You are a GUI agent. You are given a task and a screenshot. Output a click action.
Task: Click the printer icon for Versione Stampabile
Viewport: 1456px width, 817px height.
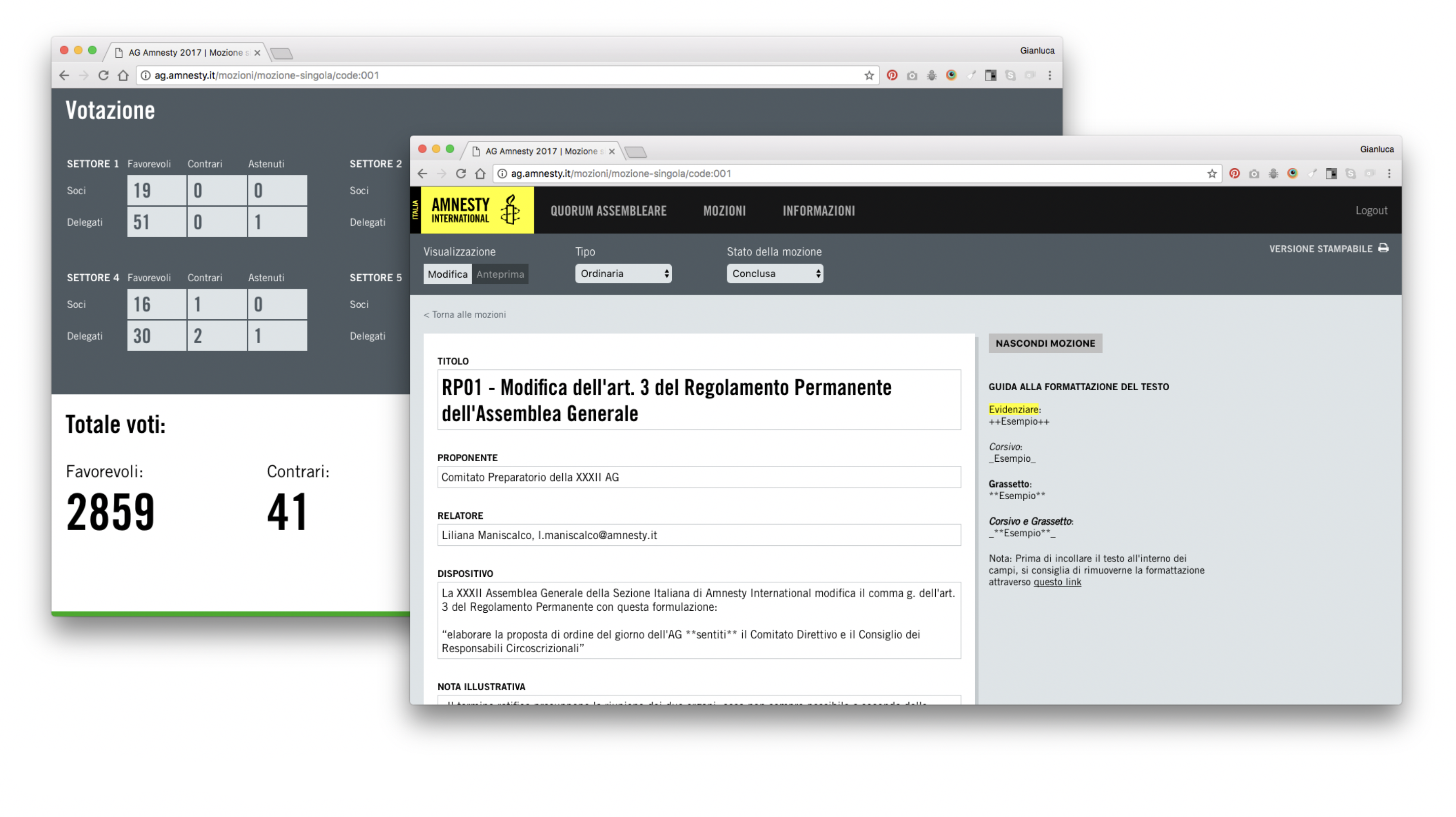(1383, 248)
